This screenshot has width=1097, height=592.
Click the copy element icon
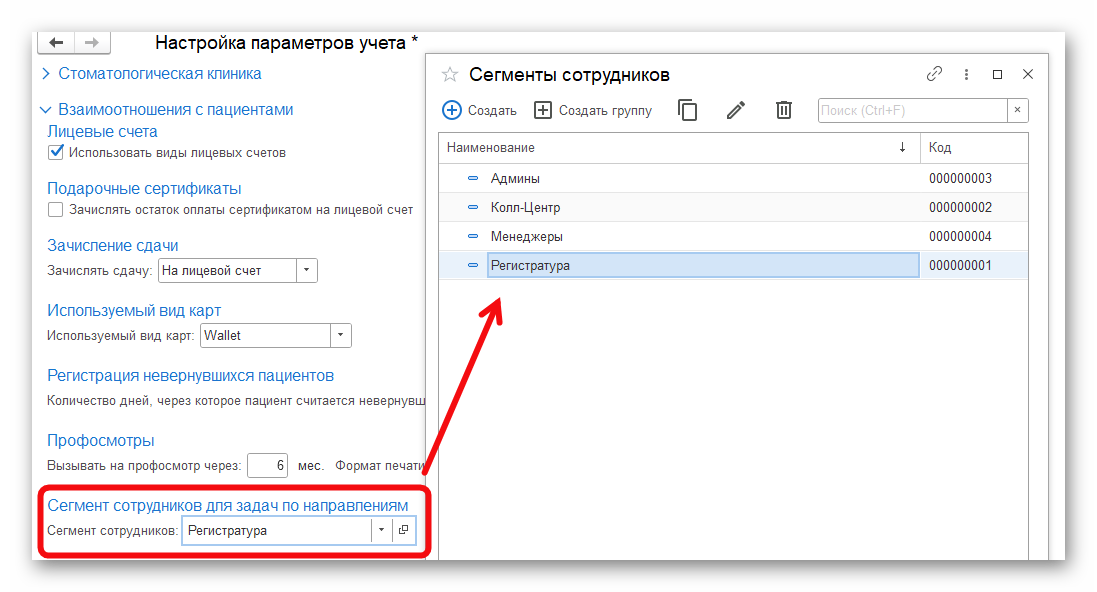click(688, 110)
